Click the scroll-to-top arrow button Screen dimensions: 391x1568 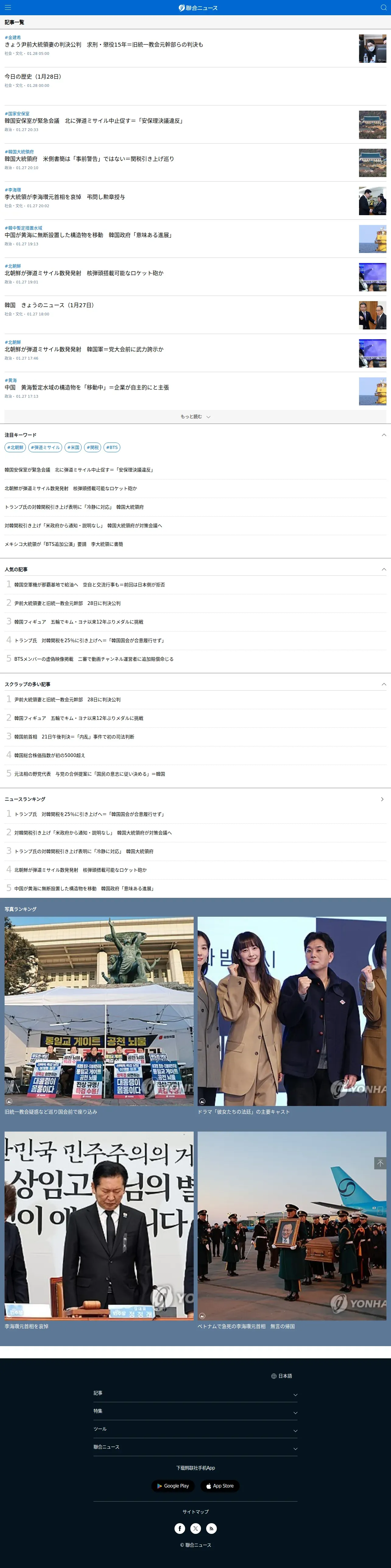coord(380,1163)
